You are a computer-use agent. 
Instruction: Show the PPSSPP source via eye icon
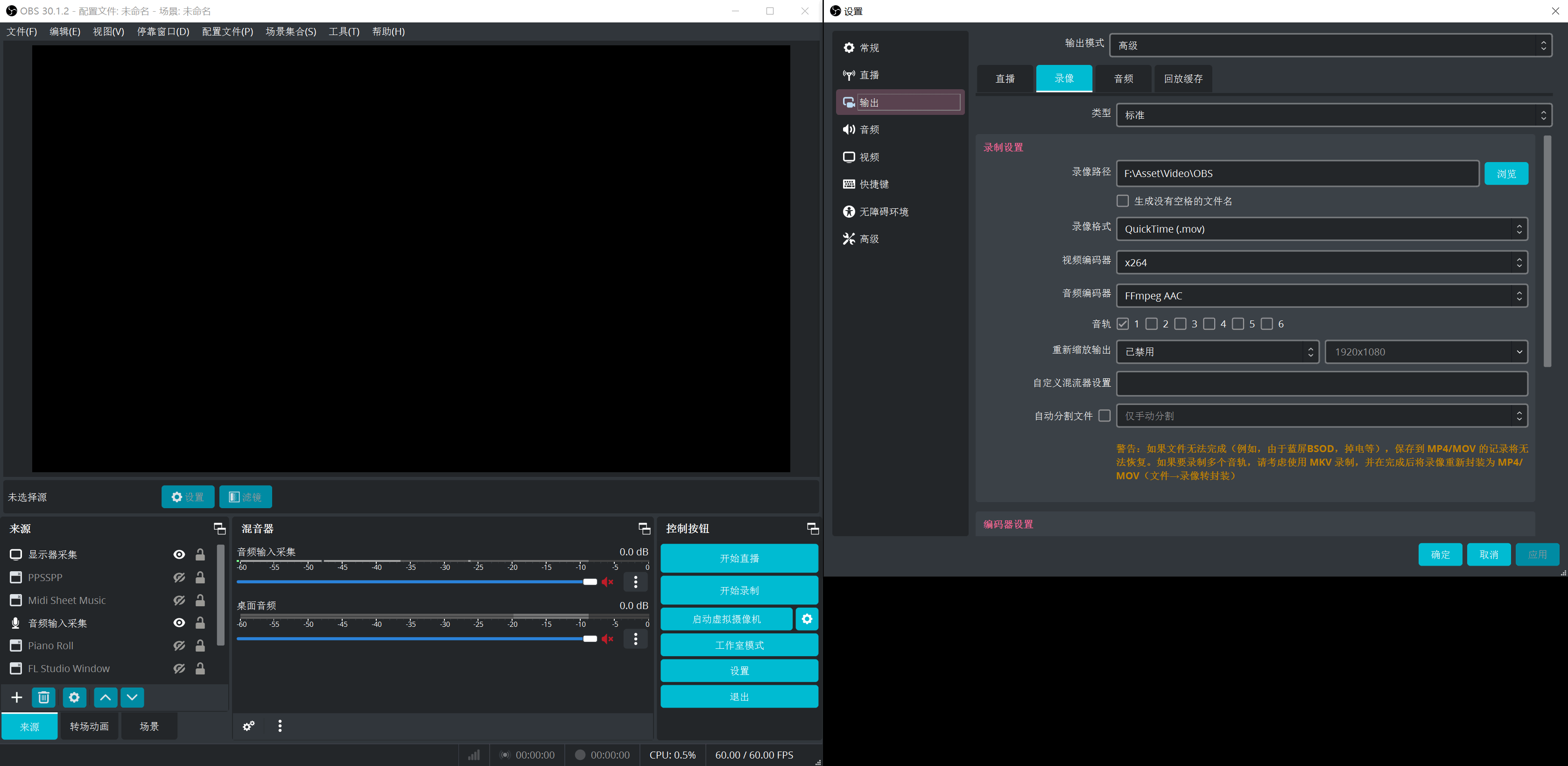tap(179, 577)
